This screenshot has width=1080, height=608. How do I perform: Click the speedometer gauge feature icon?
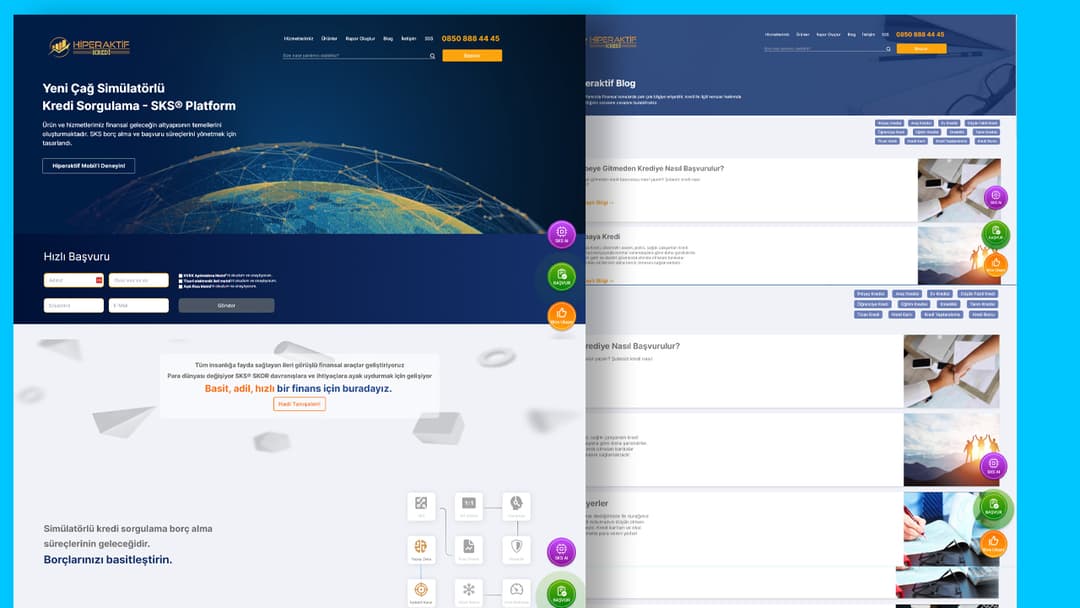pyautogui.click(x=517, y=591)
